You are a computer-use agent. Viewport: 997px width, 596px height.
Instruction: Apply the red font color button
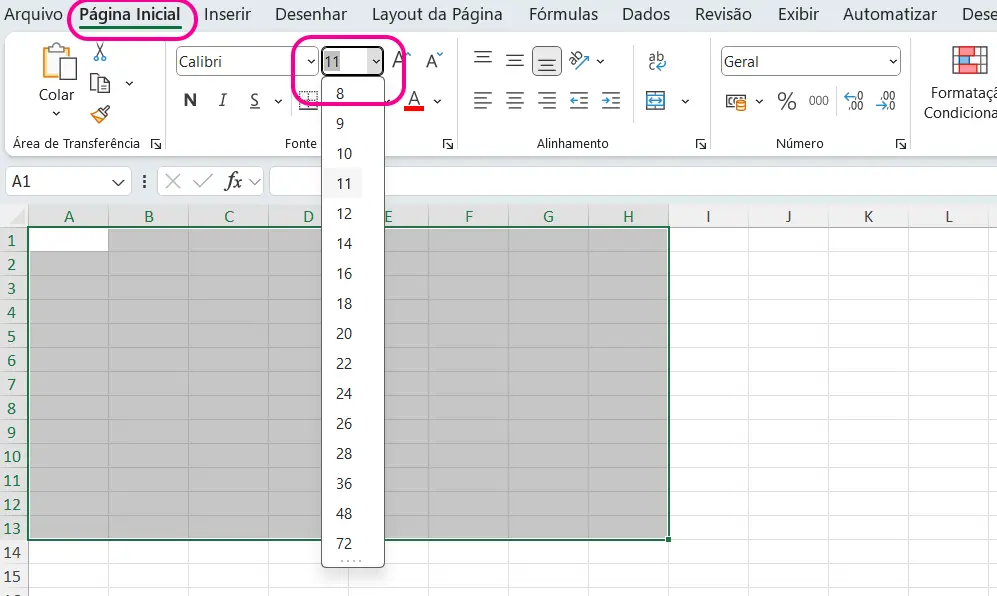click(x=414, y=100)
